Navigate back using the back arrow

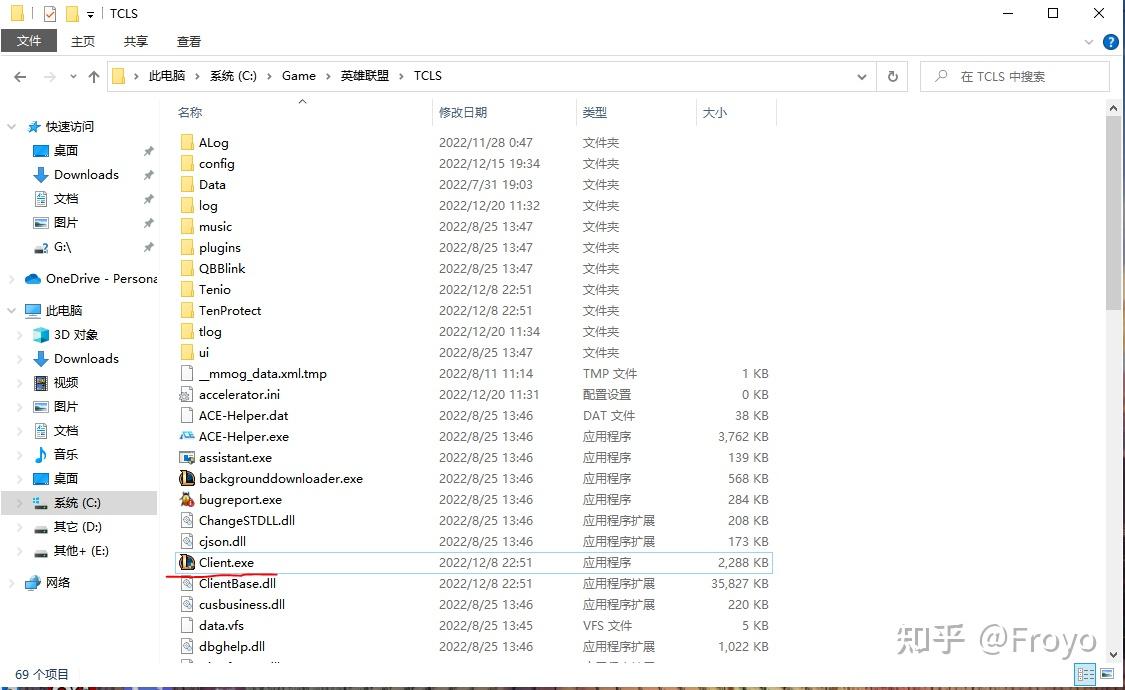pyautogui.click(x=20, y=76)
